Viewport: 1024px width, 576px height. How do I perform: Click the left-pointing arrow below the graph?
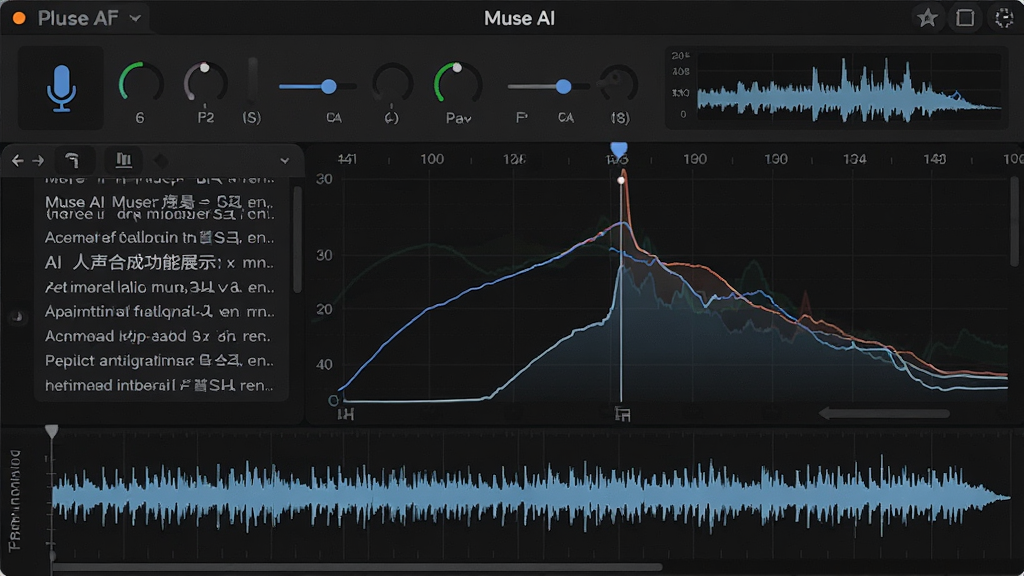tap(884, 413)
